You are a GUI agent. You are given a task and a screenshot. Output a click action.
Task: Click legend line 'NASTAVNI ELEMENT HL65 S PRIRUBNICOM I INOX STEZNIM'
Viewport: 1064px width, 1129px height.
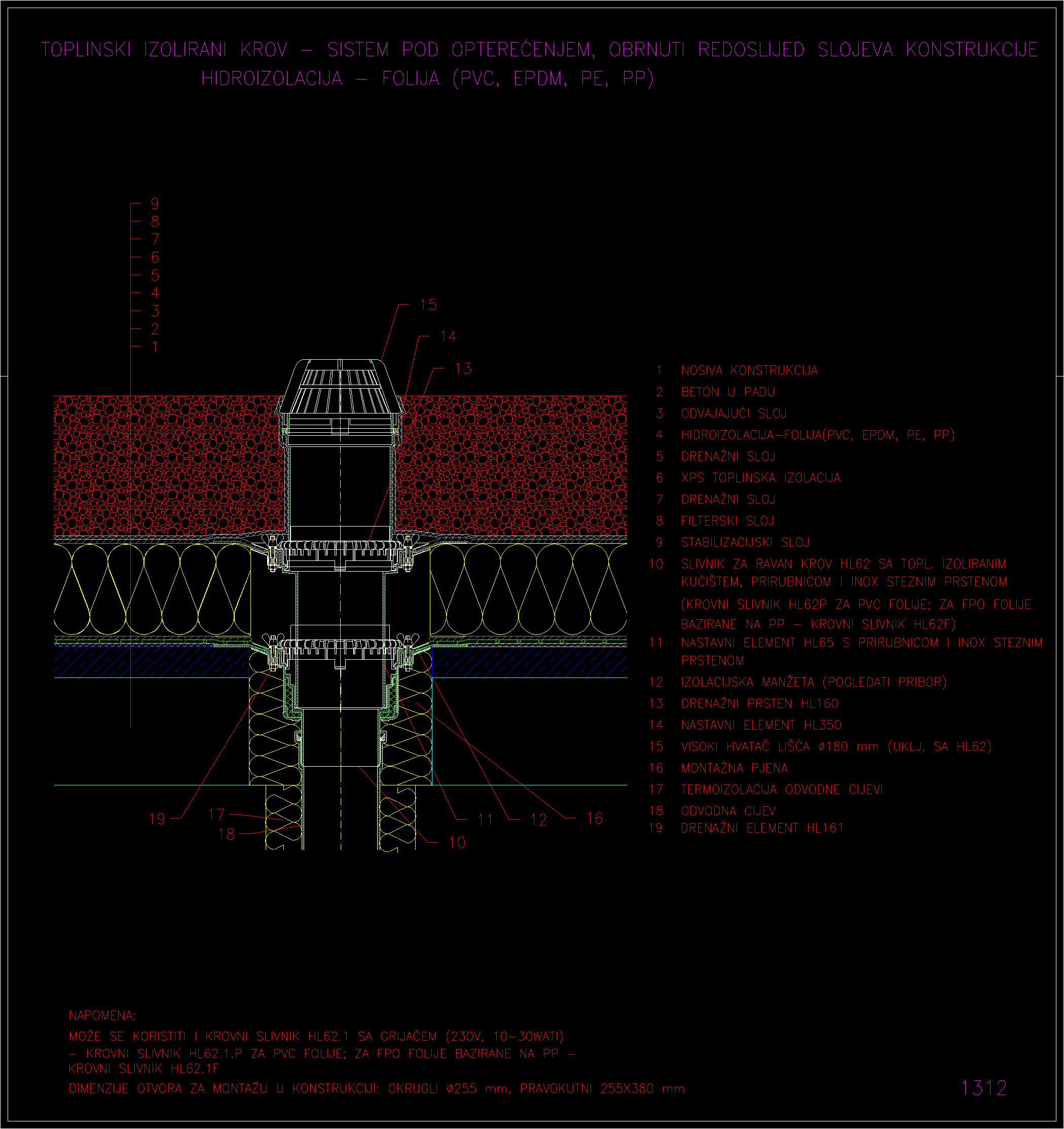(x=862, y=643)
